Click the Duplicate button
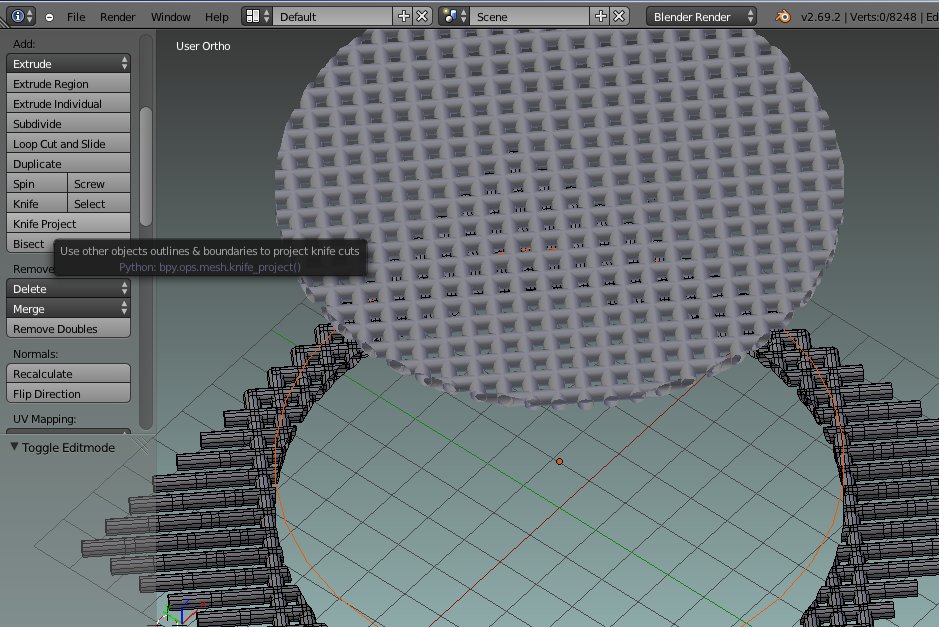The image size is (939, 627). tap(68, 164)
